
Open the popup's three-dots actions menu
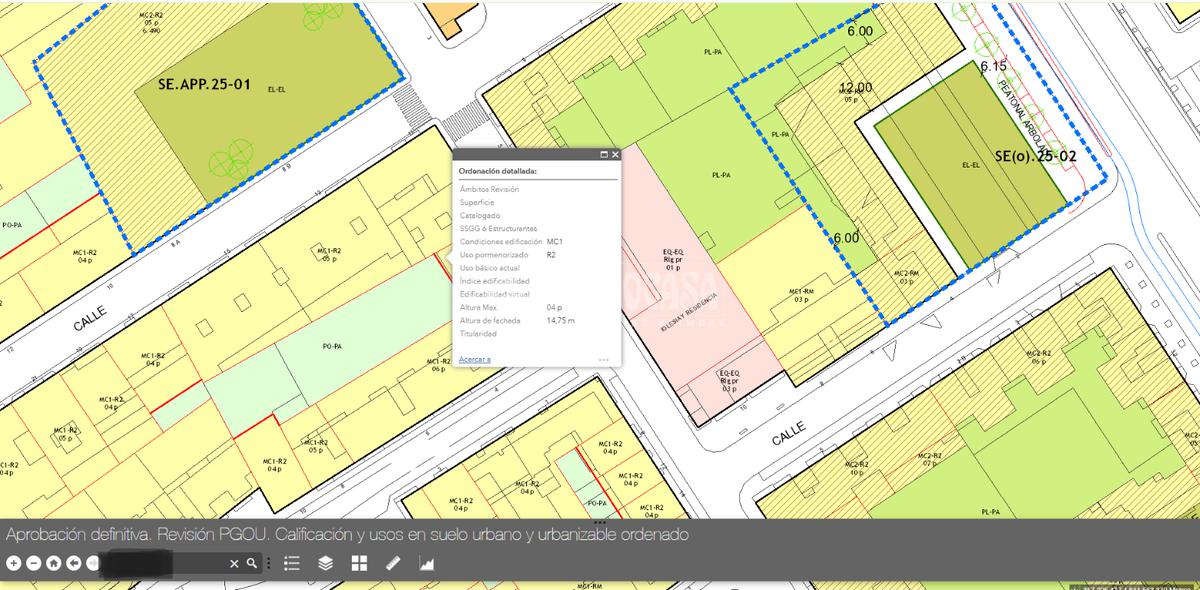click(x=604, y=360)
